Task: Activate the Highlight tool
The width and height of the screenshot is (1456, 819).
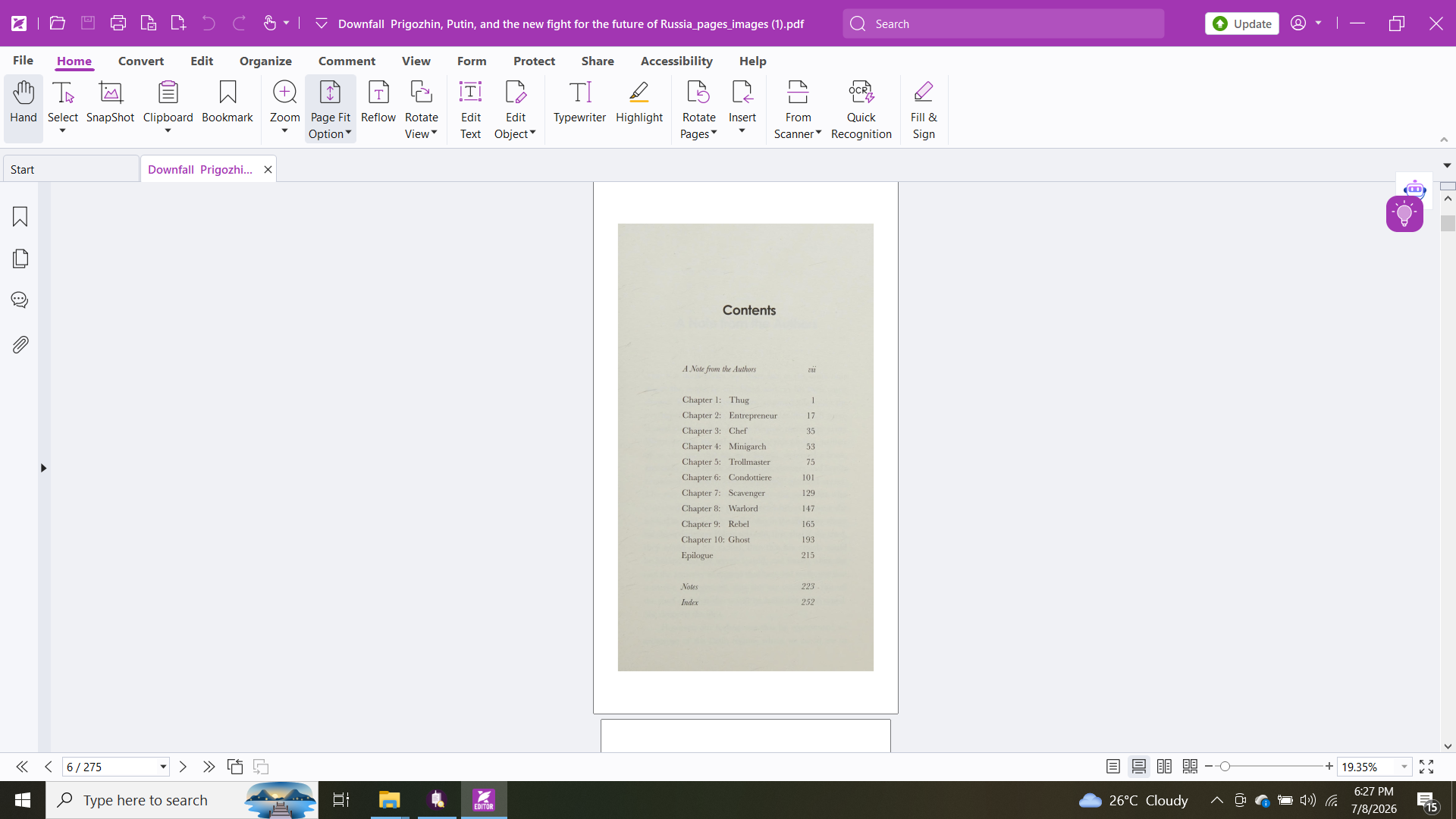Action: pyautogui.click(x=639, y=102)
